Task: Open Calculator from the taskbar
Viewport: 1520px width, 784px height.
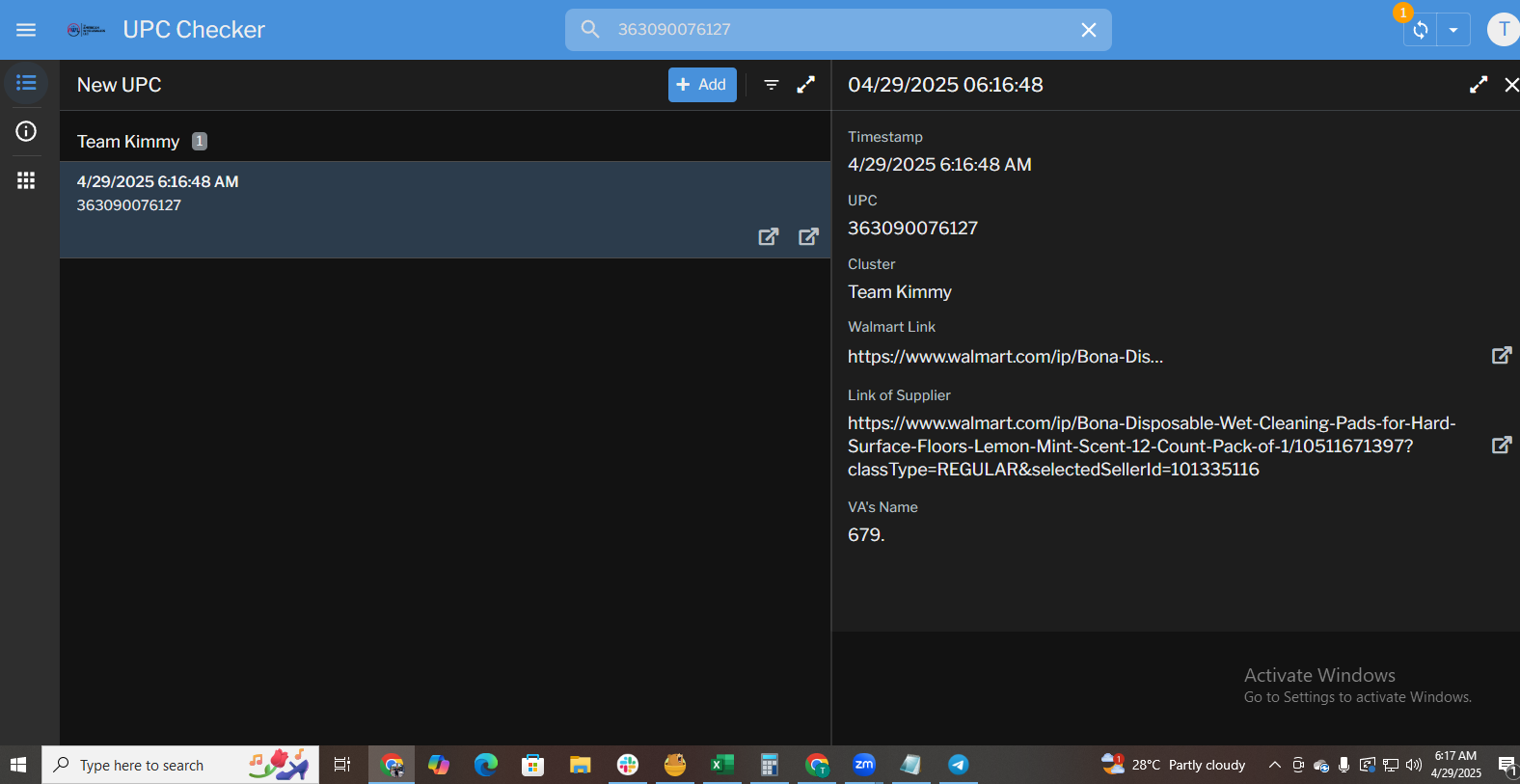Action: [x=769, y=765]
